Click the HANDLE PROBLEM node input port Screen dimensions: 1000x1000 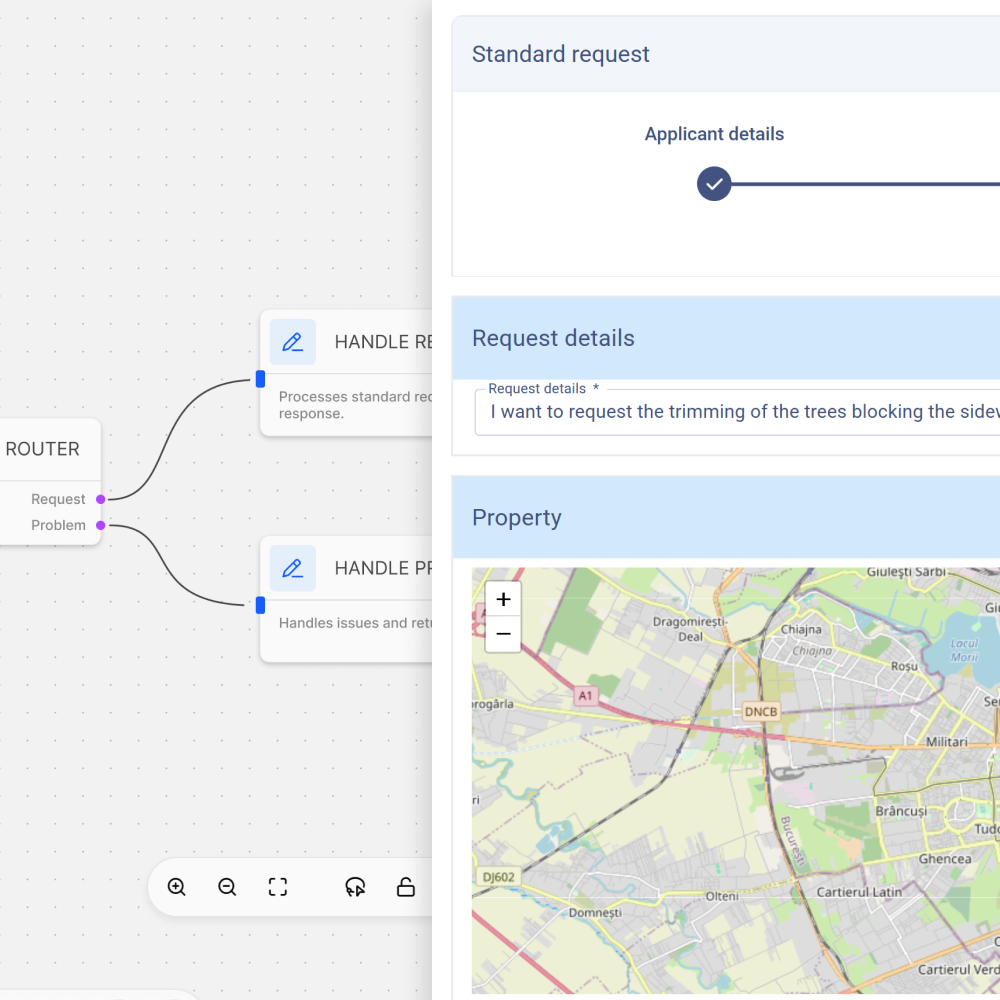(260, 605)
